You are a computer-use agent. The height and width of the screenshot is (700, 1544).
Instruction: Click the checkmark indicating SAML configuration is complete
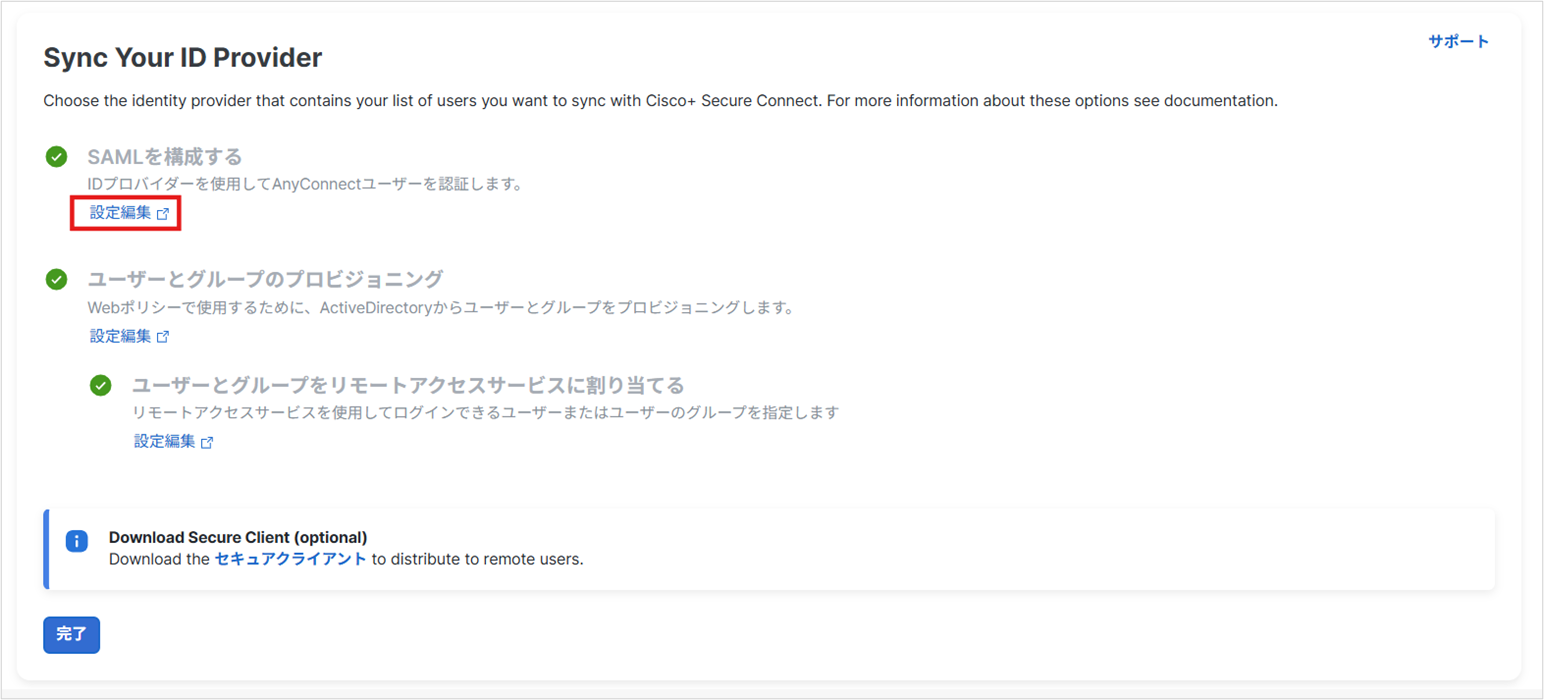click(x=56, y=157)
